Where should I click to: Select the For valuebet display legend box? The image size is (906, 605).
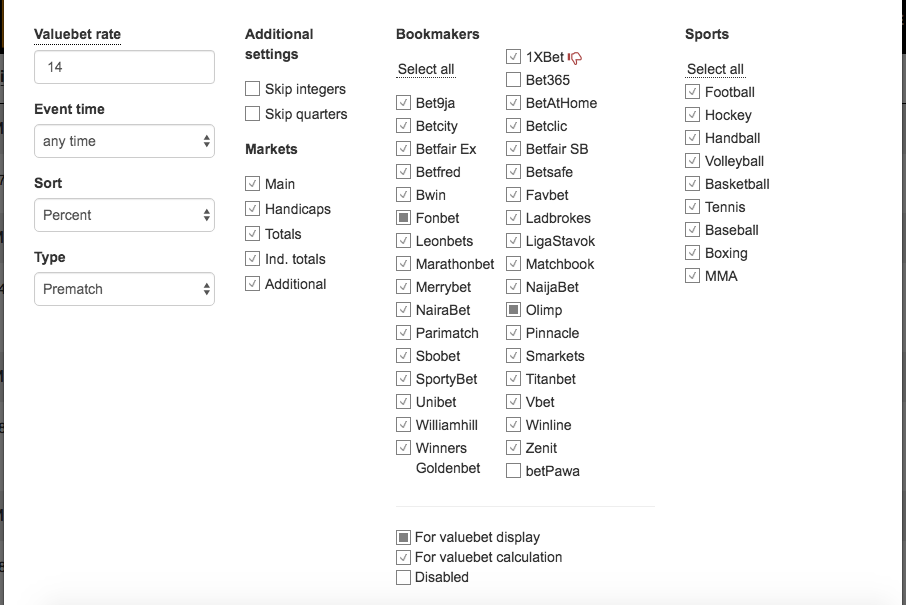click(403, 537)
